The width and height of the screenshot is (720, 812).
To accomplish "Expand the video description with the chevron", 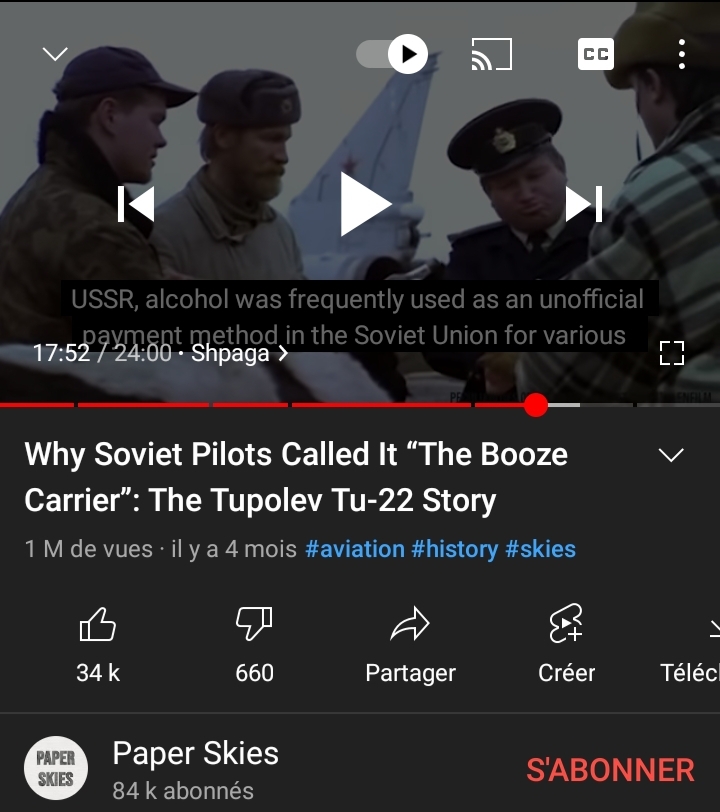I will [x=671, y=455].
